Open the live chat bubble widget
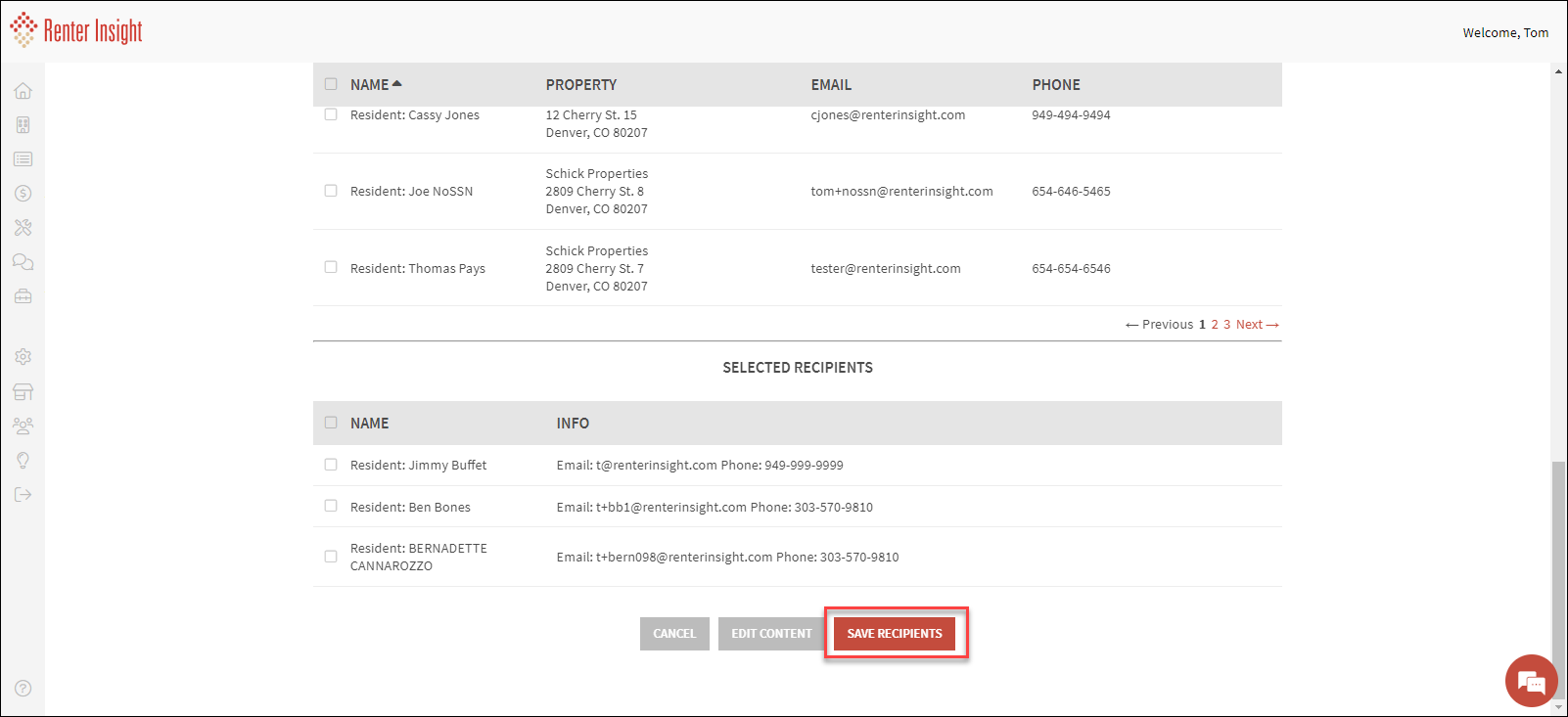1568x717 pixels. click(x=1531, y=681)
